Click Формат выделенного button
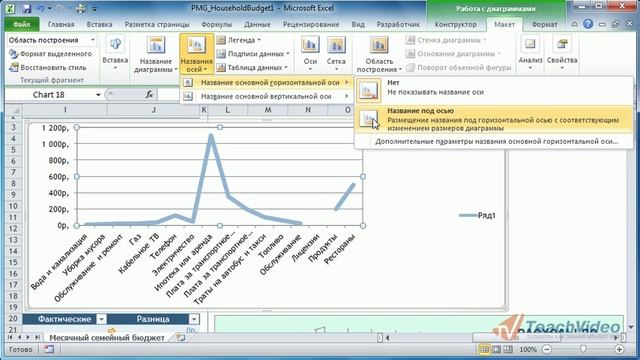 pos(51,54)
